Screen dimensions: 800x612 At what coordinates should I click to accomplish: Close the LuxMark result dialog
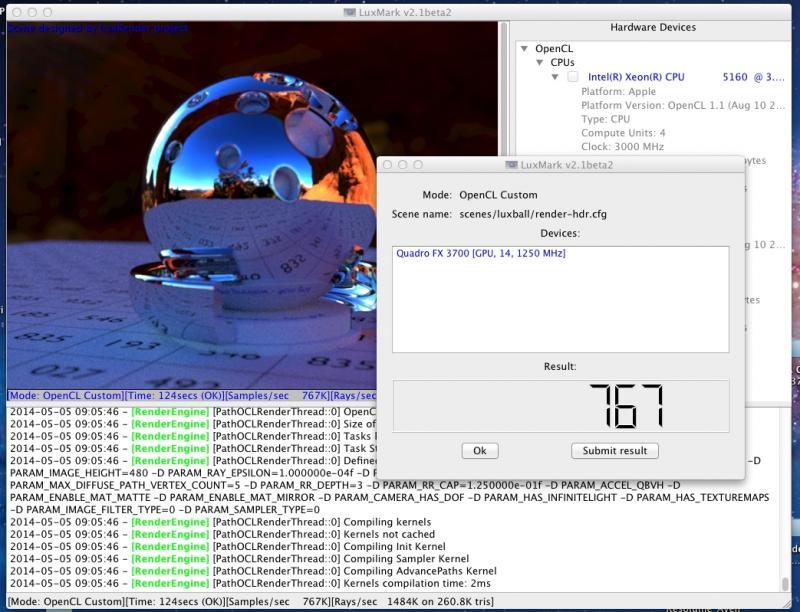386,164
